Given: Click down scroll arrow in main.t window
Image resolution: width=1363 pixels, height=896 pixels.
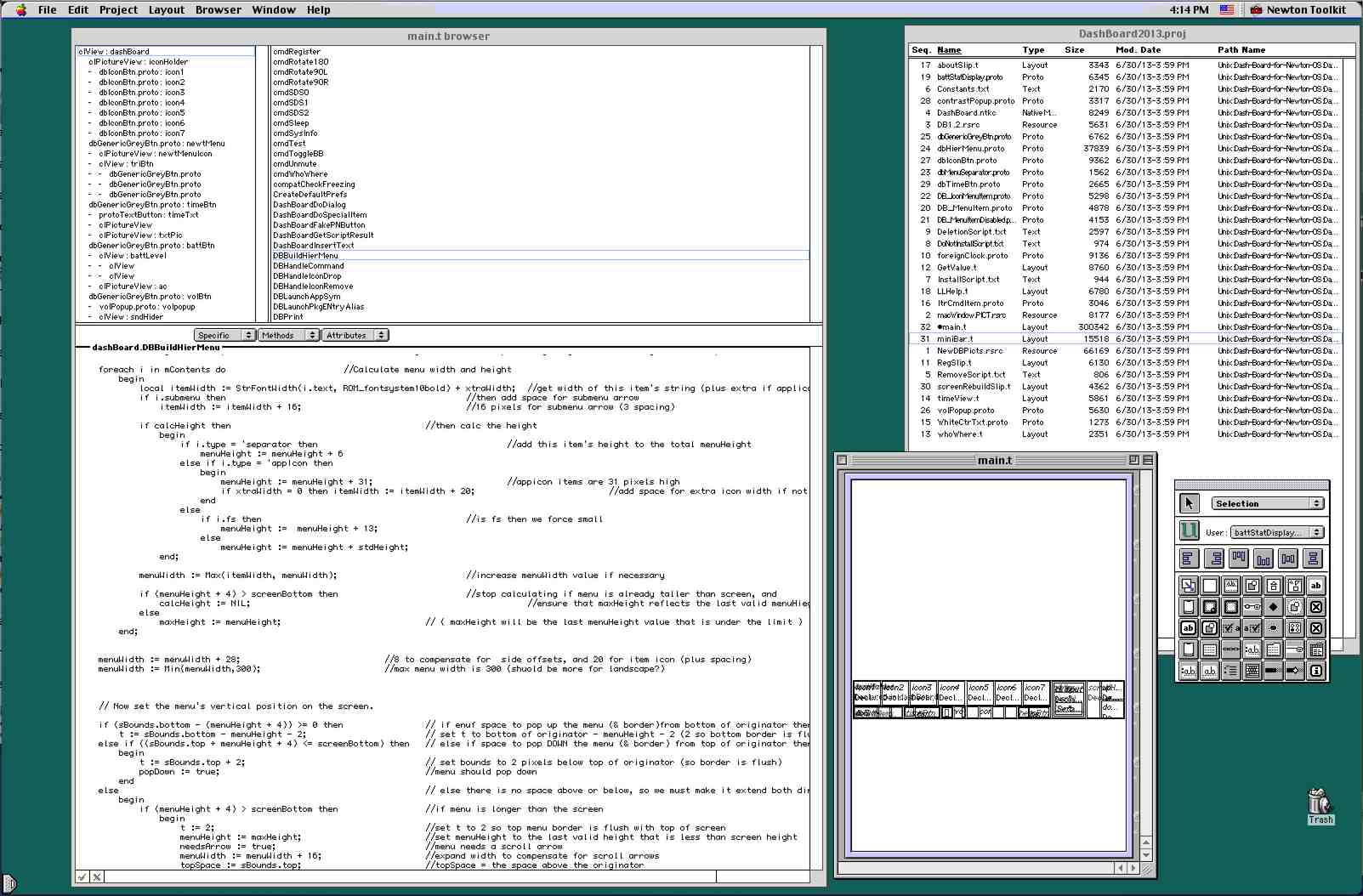Looking at the screenshot, I should (1146, 855).
